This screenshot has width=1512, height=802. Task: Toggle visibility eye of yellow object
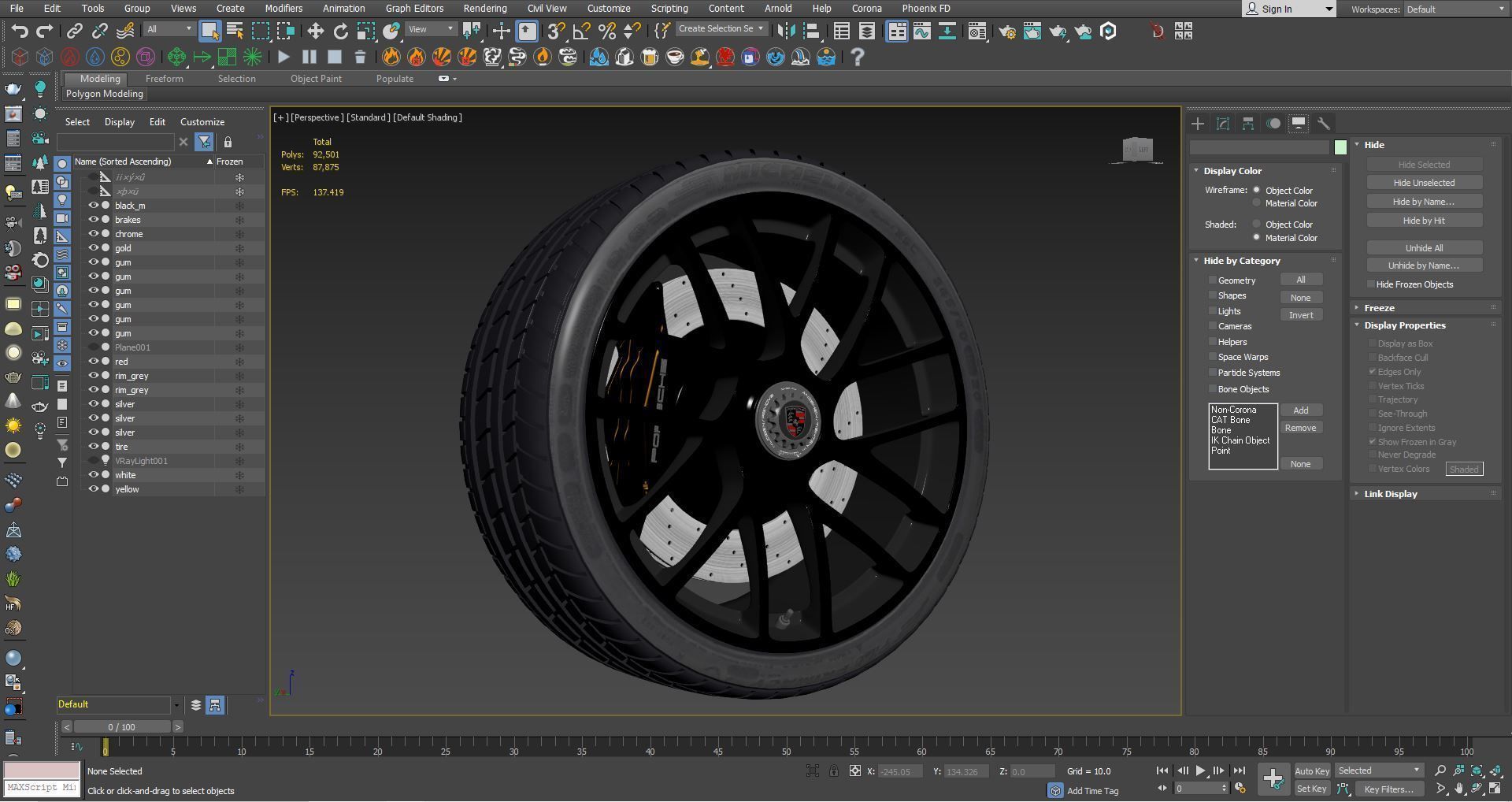[x=93, y=489]
